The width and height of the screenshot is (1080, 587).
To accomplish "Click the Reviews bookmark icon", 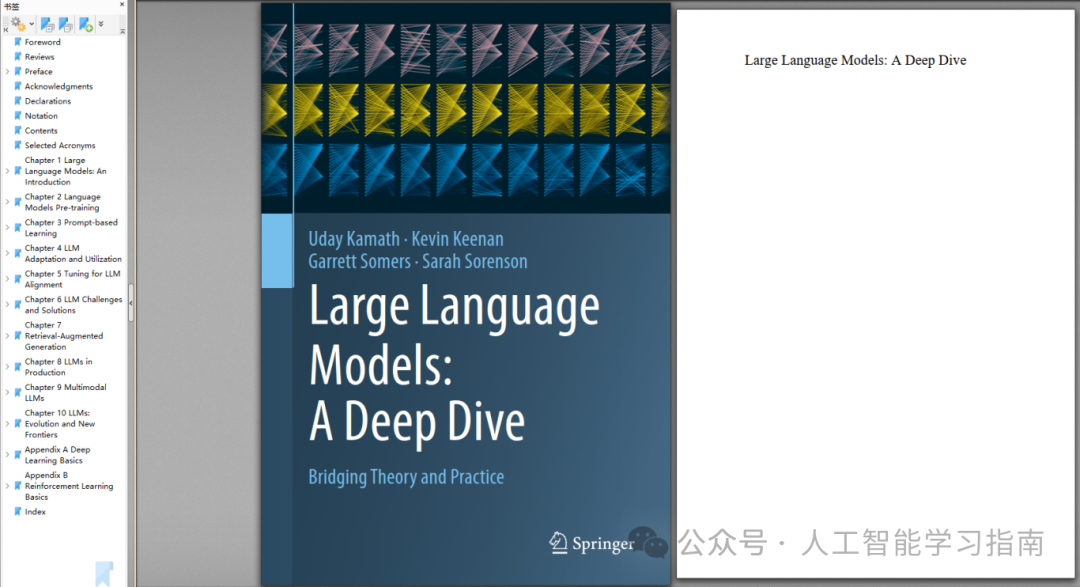I will [x=18, y=56].
